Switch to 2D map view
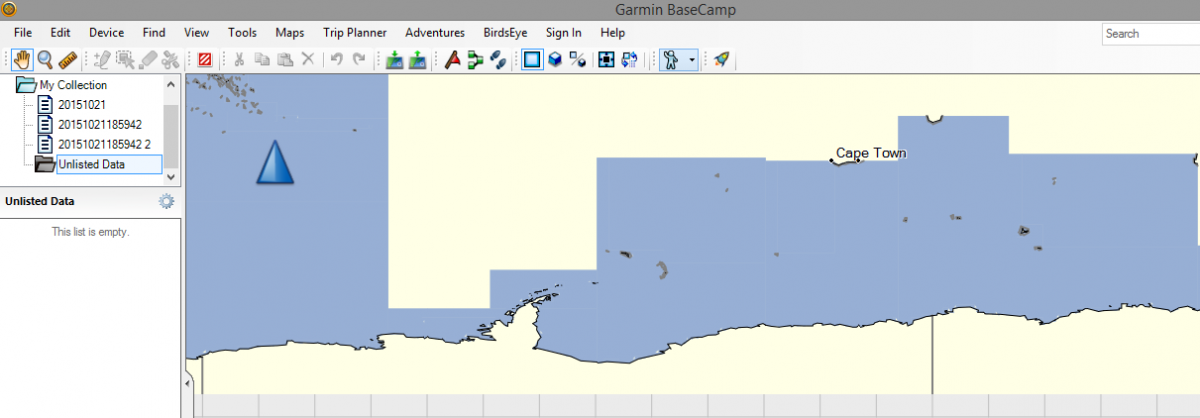 [532, 59]
